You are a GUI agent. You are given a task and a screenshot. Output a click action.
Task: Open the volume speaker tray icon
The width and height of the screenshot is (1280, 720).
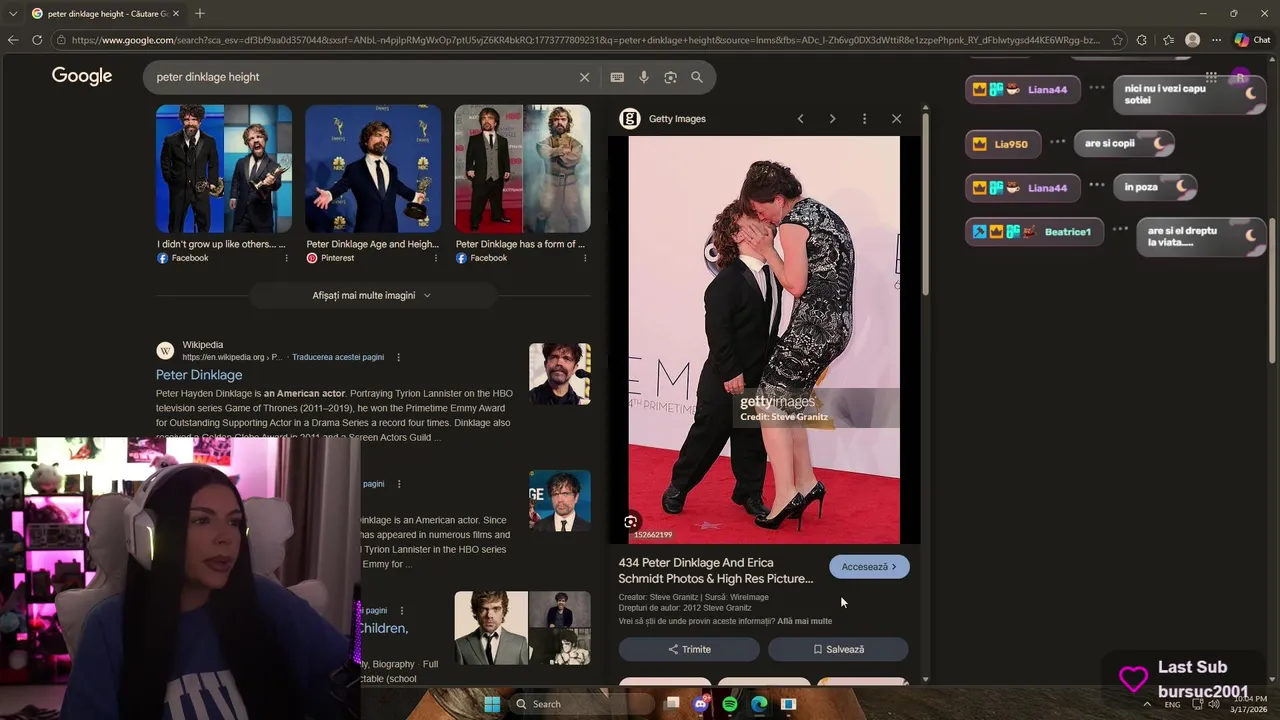point(1214,704)
